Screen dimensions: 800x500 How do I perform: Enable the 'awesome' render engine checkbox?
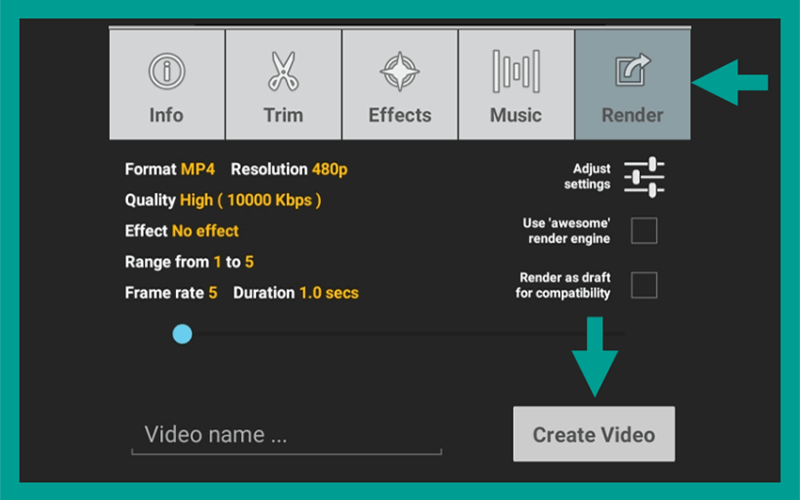coord(644,231)
